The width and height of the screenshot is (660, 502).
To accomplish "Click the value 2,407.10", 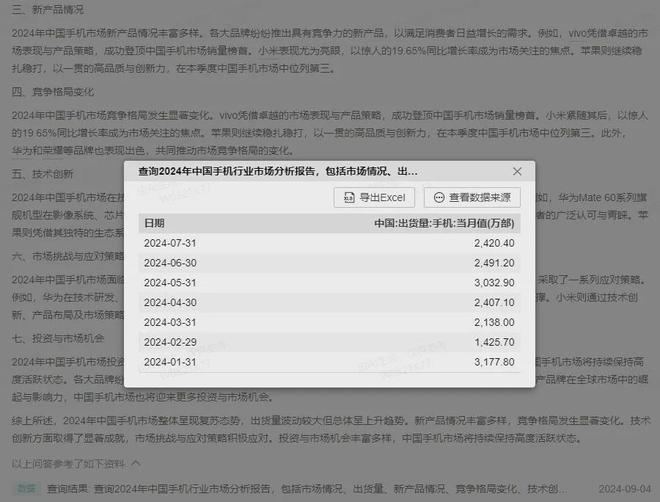I will (494, 303).
